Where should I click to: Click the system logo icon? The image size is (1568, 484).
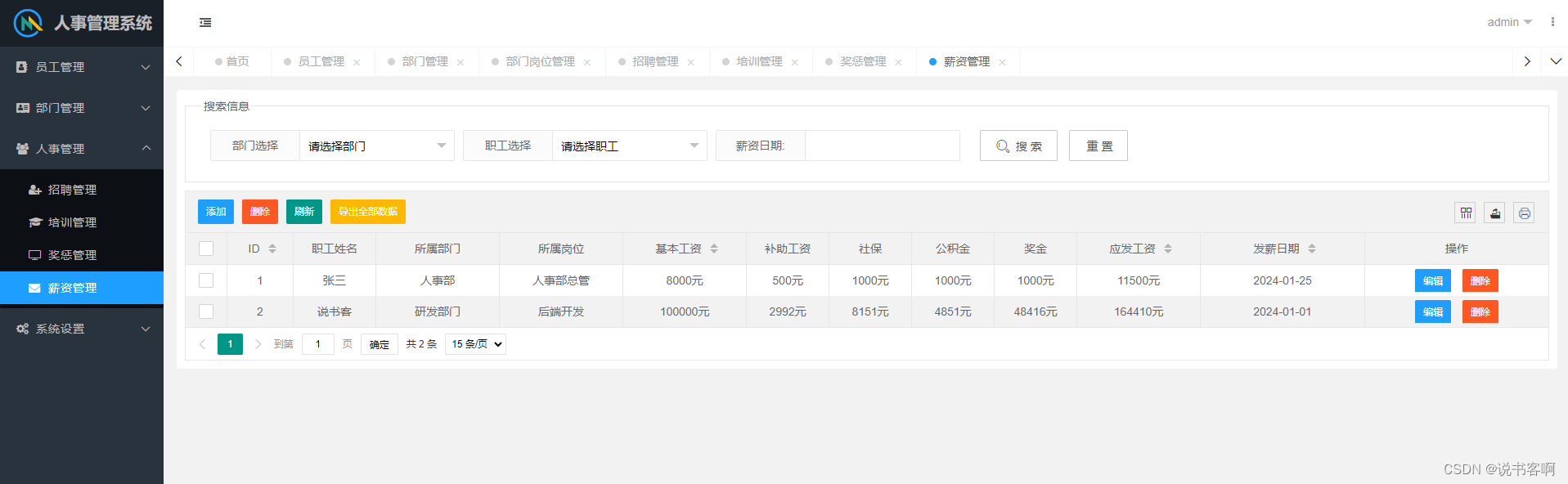tap(29, 23)
